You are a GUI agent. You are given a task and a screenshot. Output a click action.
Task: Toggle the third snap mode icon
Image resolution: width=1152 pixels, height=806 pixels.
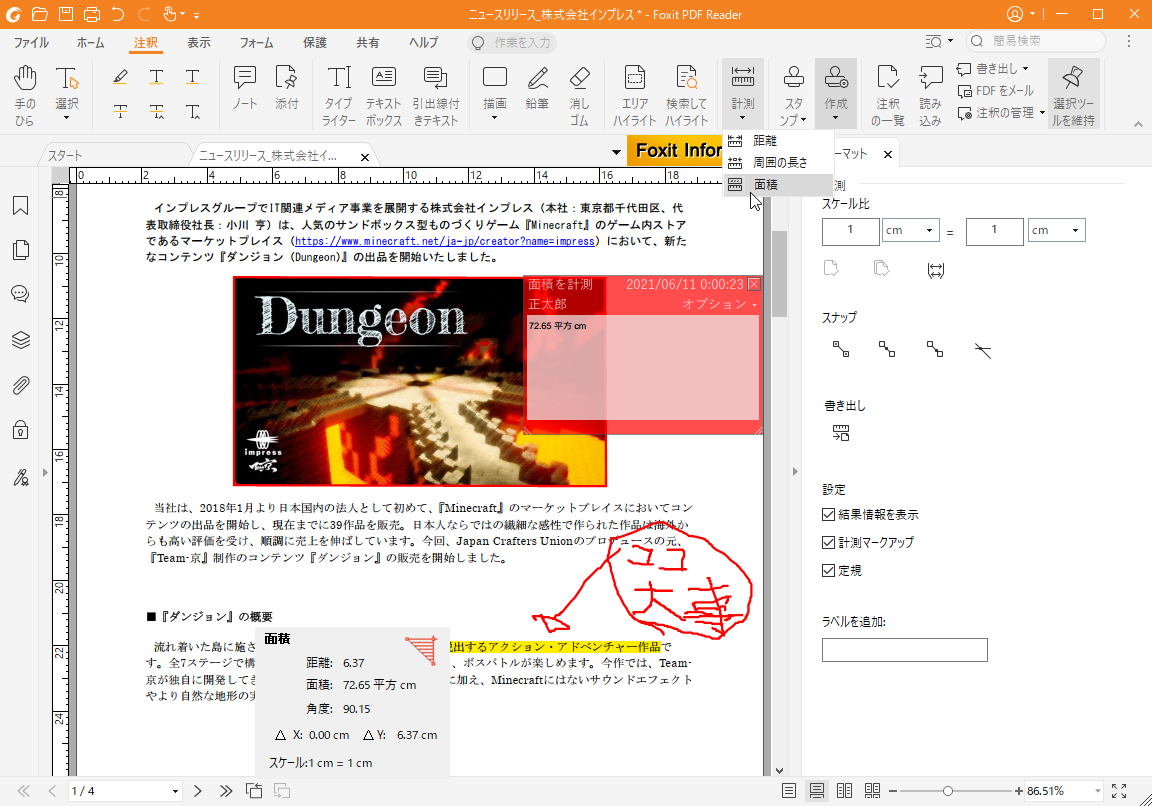click(x=935, y=349)
